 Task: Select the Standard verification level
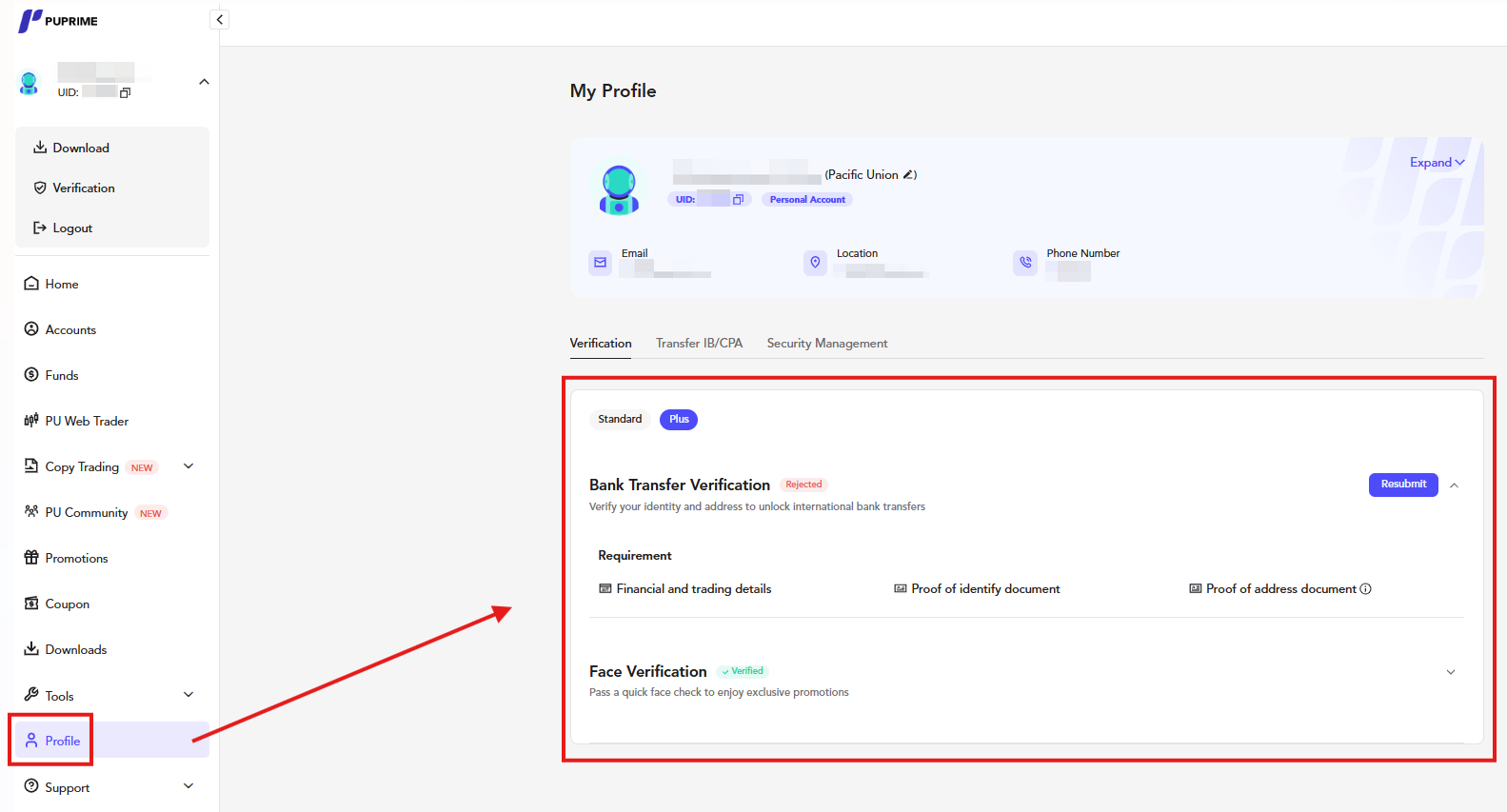[620, 420]
